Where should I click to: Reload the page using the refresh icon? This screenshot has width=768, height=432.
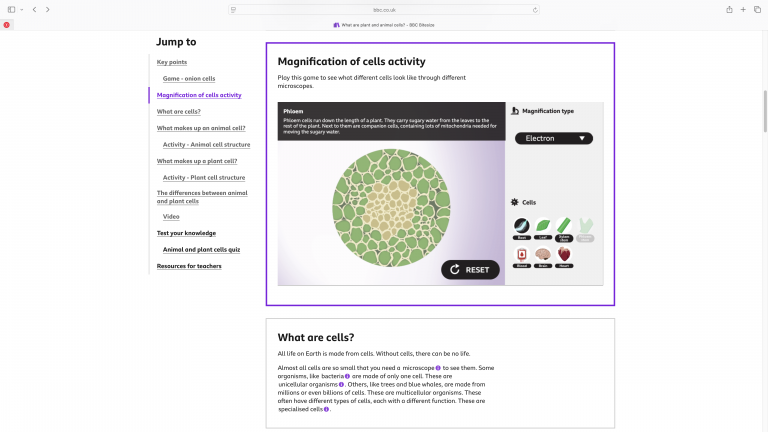[535, 10]
